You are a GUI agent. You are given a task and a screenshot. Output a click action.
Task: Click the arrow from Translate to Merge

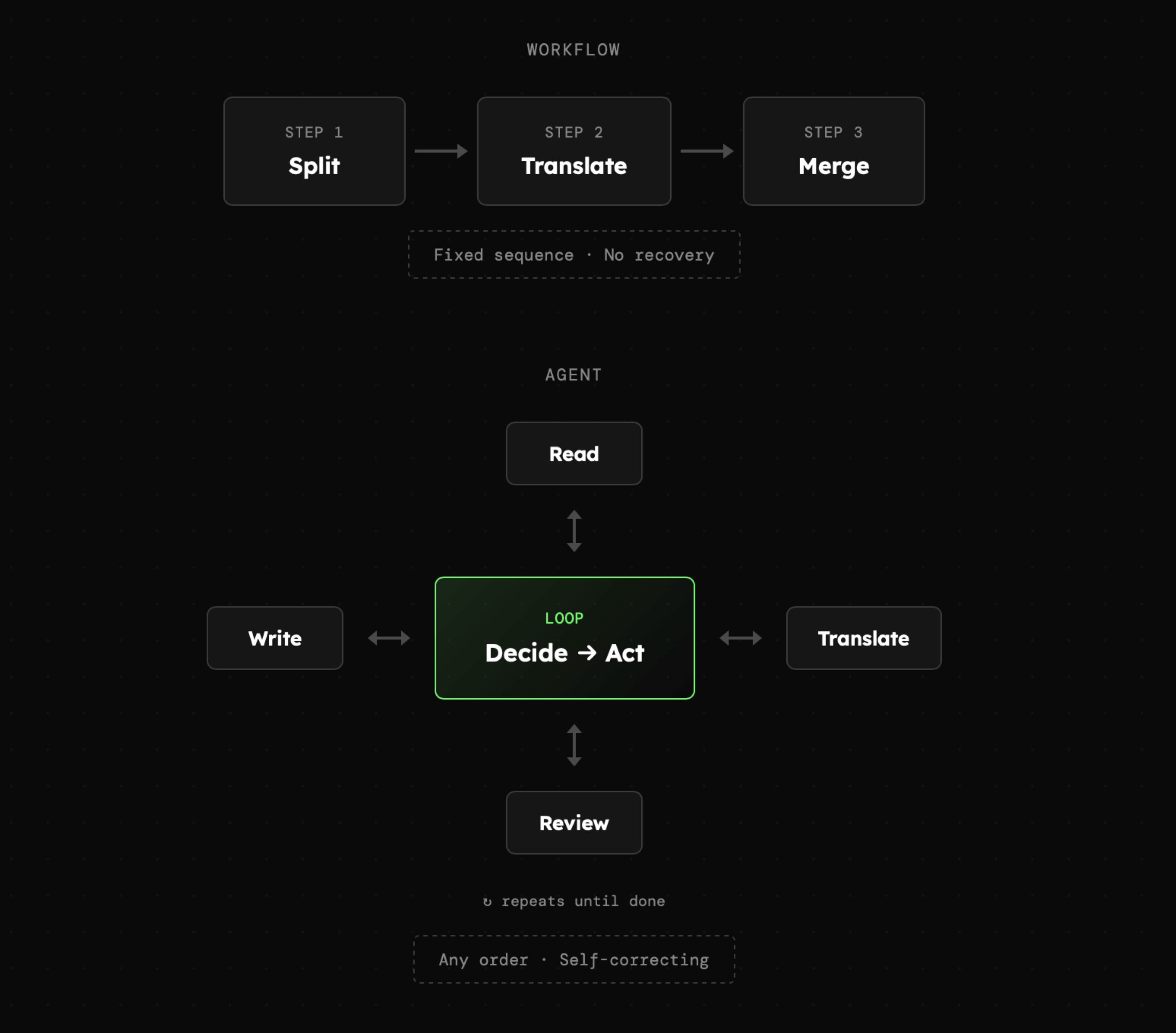click(706, 151)
